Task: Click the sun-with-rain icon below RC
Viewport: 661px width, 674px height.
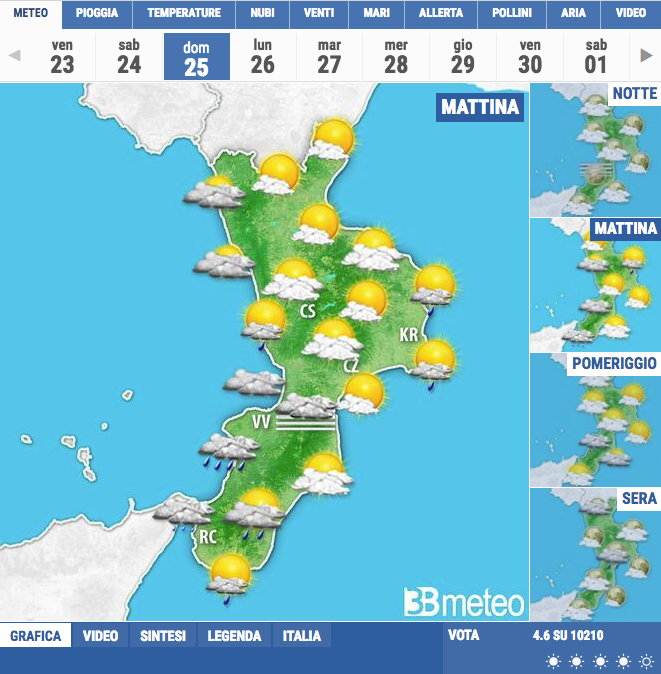Action: [229, 579]
